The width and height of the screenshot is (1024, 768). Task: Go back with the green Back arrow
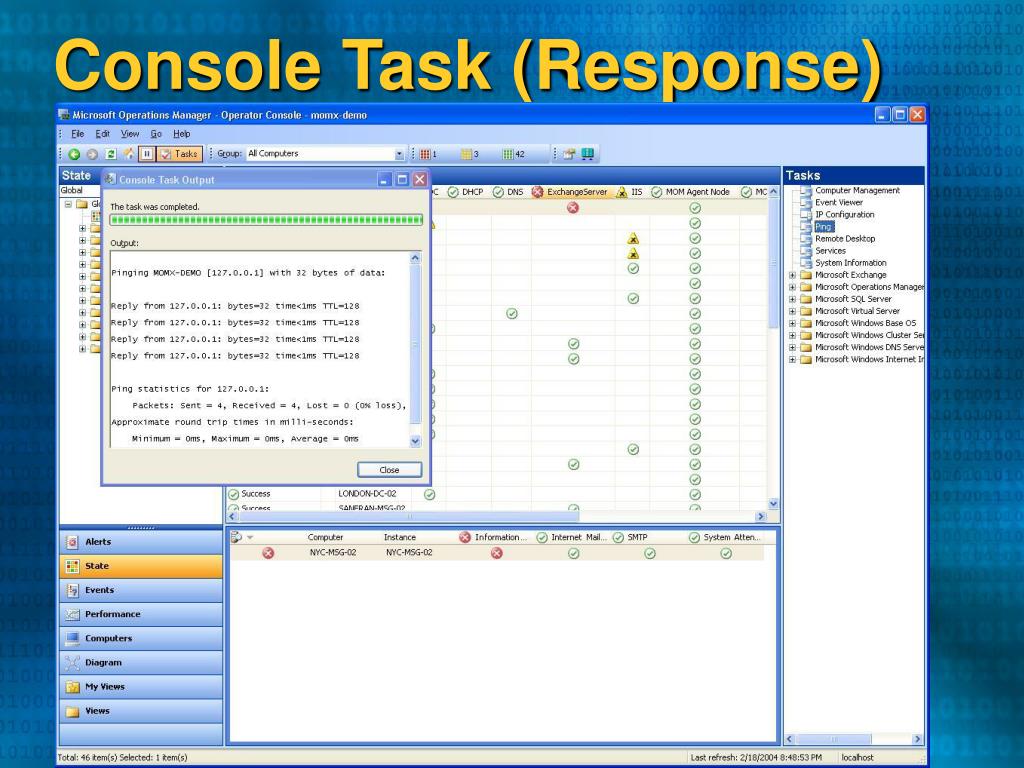(74, 154)
